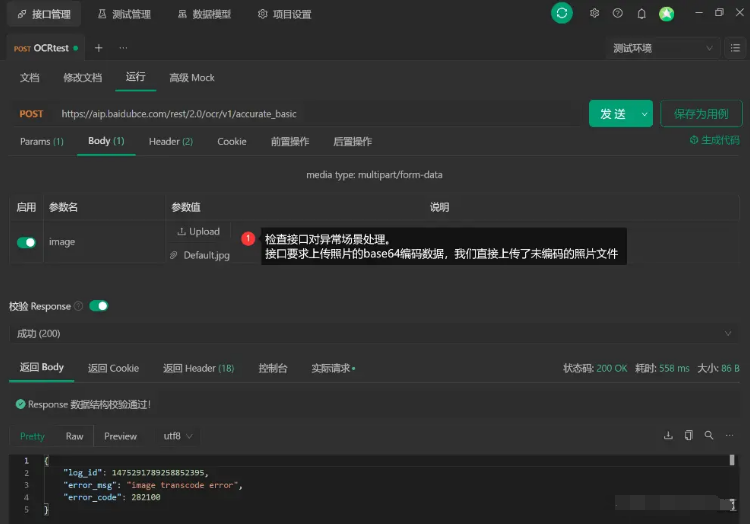Click the status code 200 OK text

tap(595, 368)
